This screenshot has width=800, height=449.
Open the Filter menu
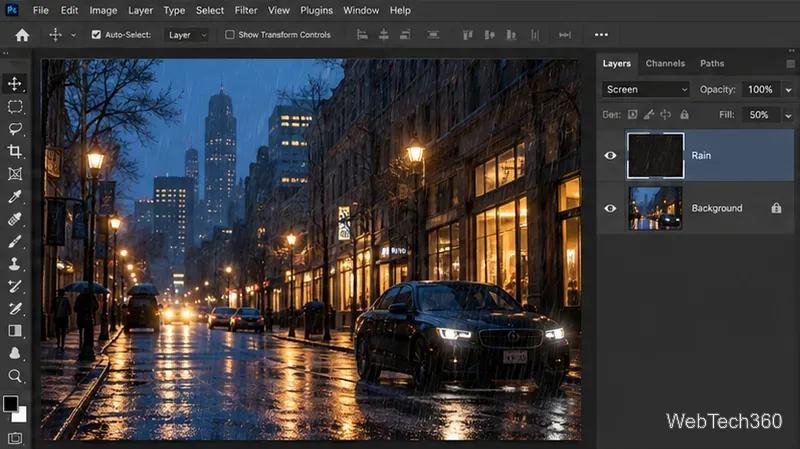click(x=246, y=10)
